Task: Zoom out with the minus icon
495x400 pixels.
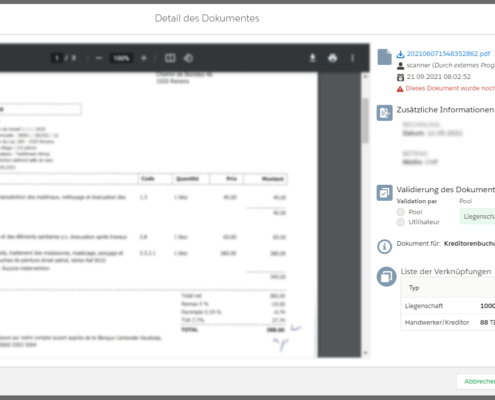Action: 99,58
